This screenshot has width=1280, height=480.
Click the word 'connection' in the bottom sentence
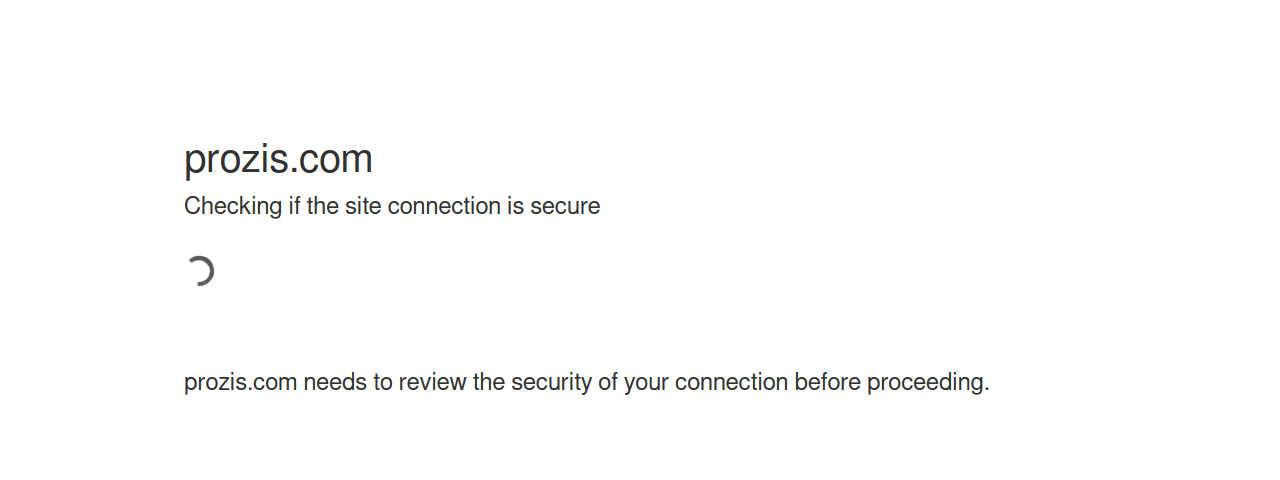point(731,382)
